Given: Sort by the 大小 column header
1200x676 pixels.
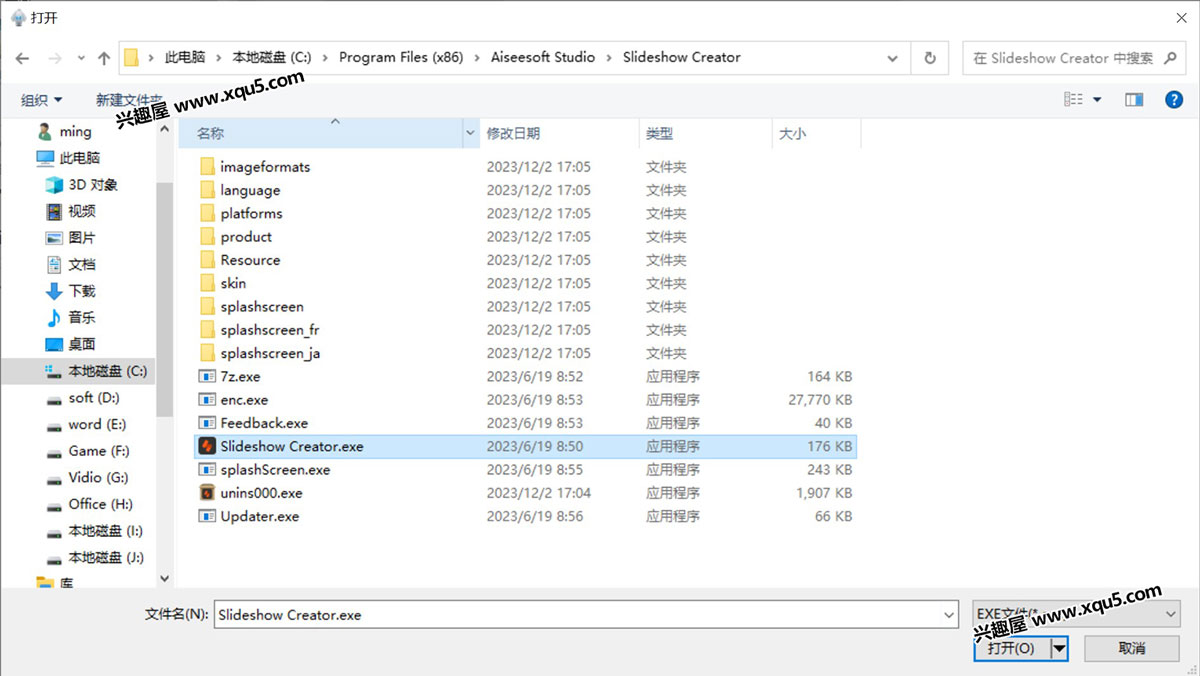Looking at the screenshot, I should tap(816, 133).
